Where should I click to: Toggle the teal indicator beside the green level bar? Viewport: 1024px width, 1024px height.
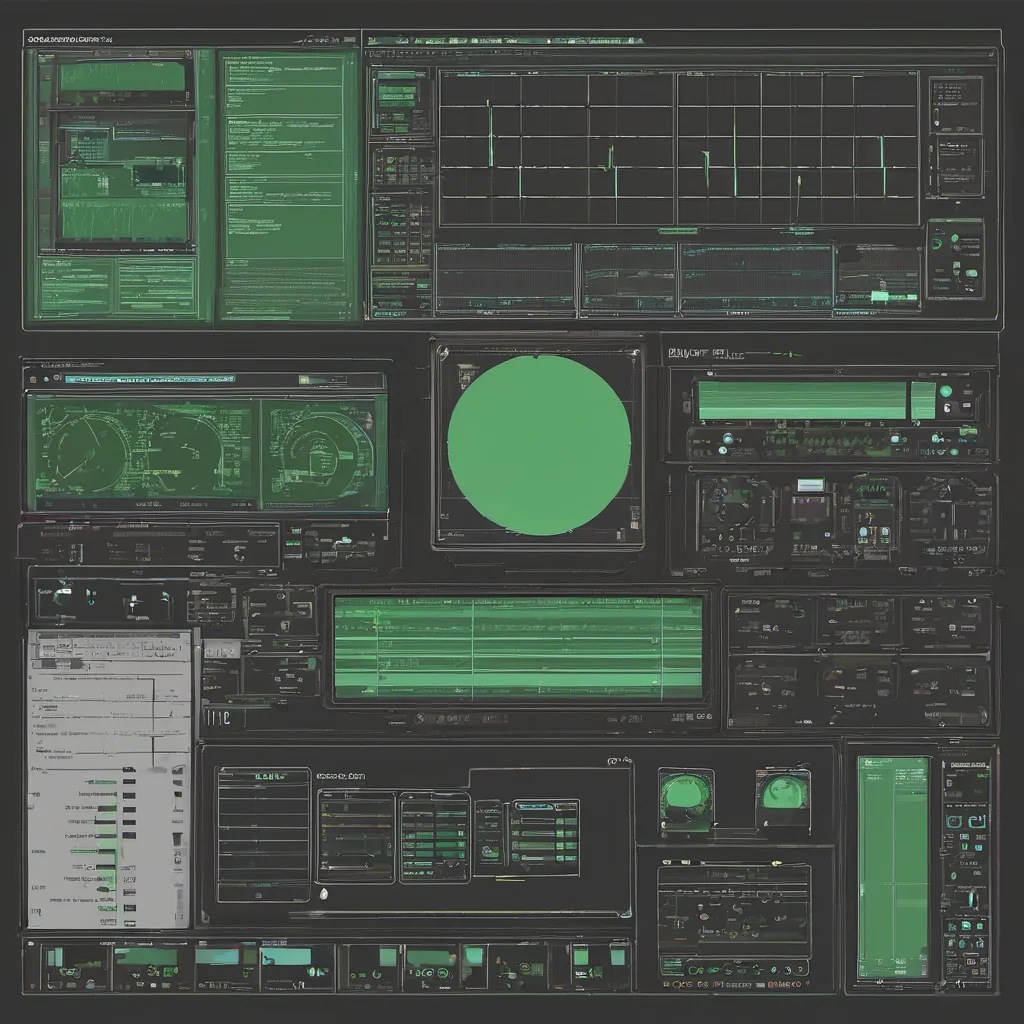[x=922, y=400]
